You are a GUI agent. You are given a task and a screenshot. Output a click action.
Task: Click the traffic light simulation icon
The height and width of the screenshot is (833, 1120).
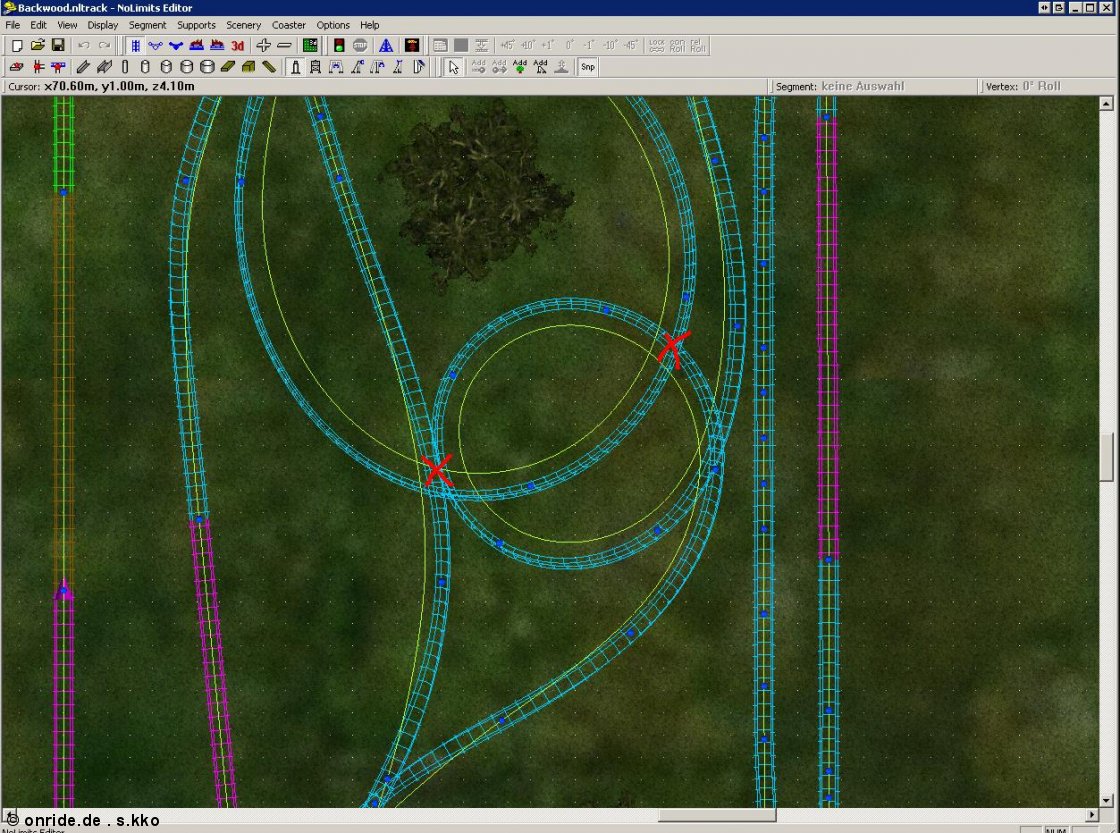339,45
